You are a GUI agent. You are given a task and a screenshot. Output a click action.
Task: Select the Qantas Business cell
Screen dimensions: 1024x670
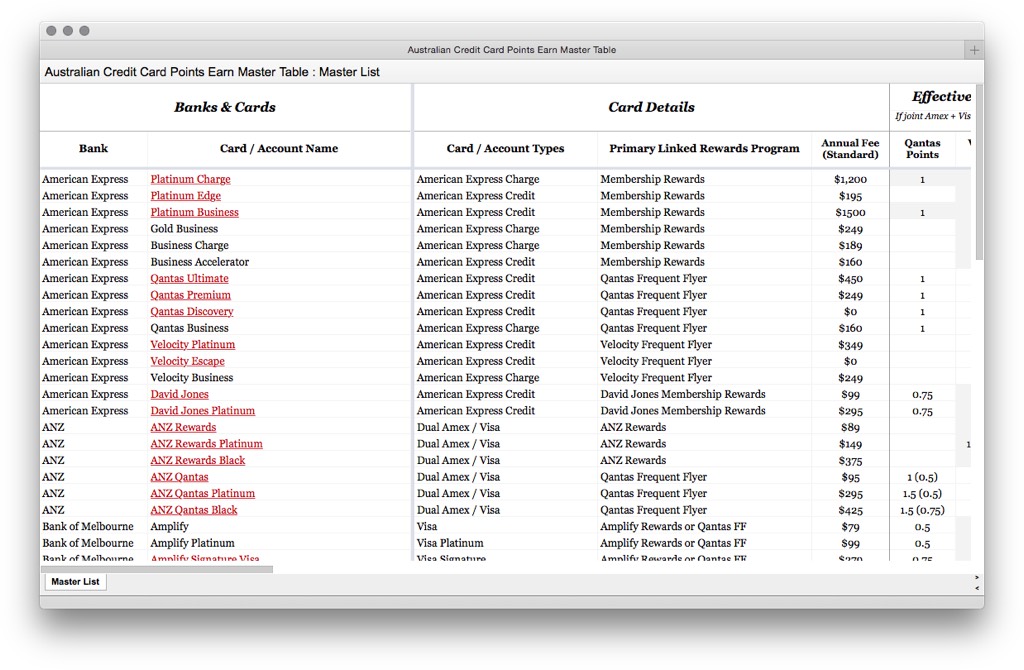click(279, 328)
